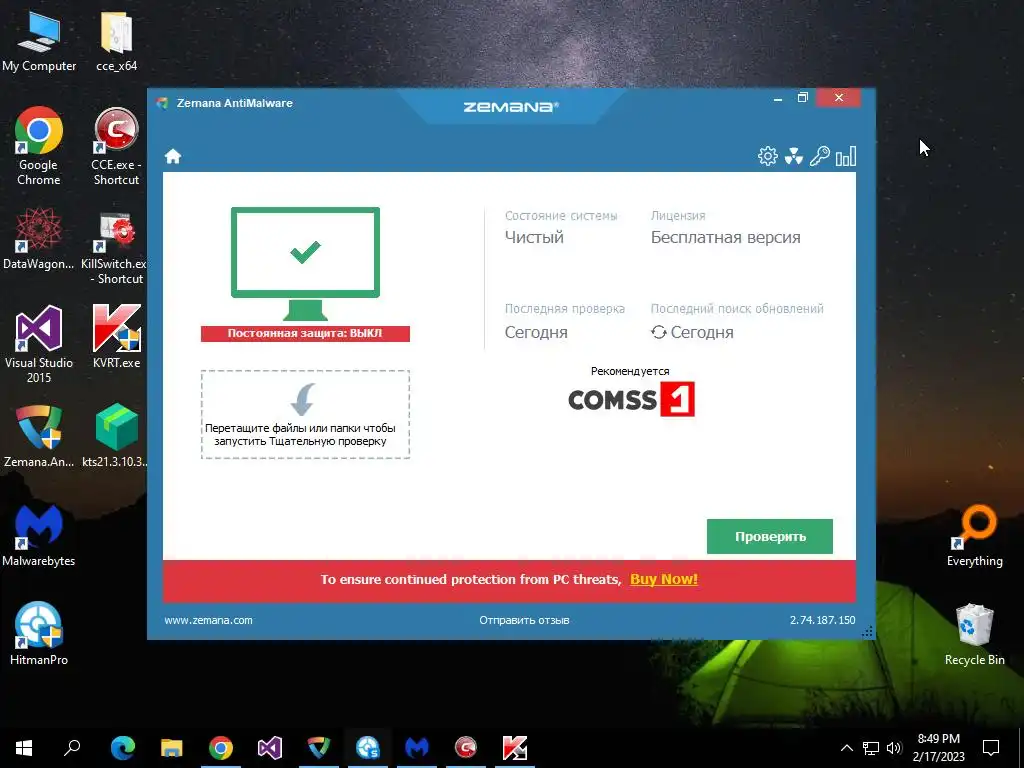Select kts21.3.10.3 installer desktop icon
This screenshot has width=1024, height=768.
click(116, 436)
